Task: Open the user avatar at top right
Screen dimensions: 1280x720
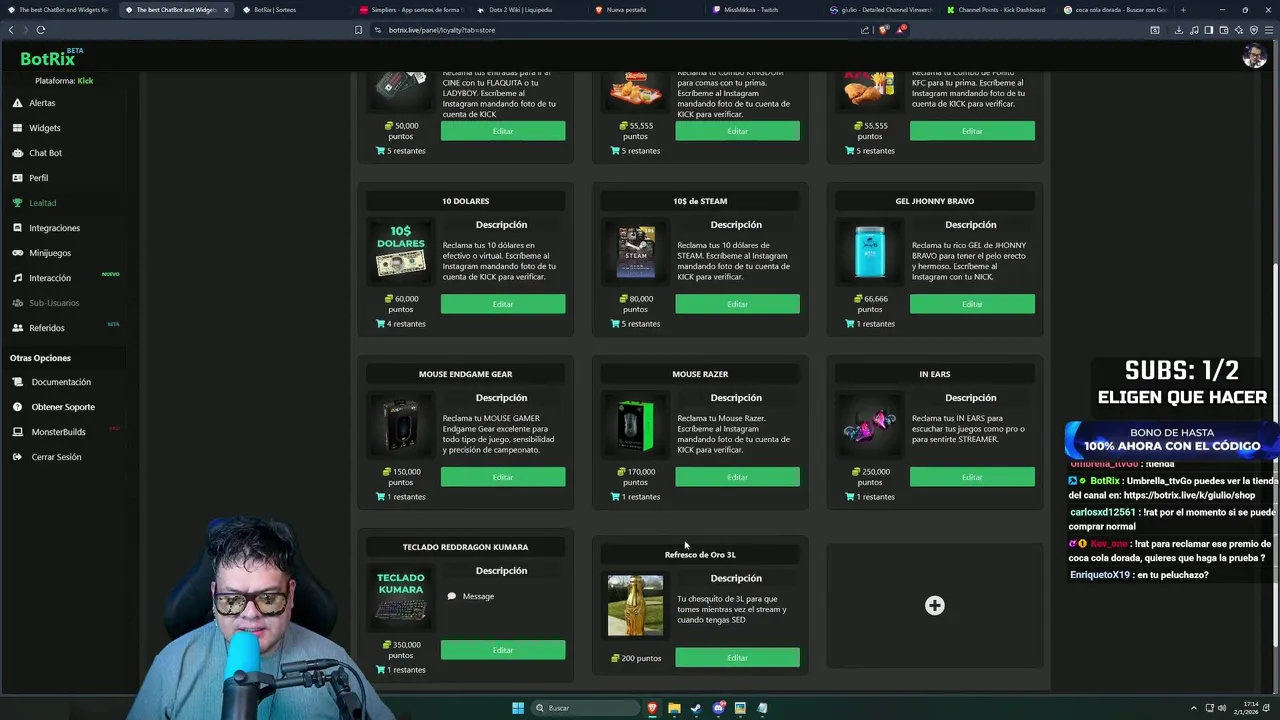Action: point(1254,57)
